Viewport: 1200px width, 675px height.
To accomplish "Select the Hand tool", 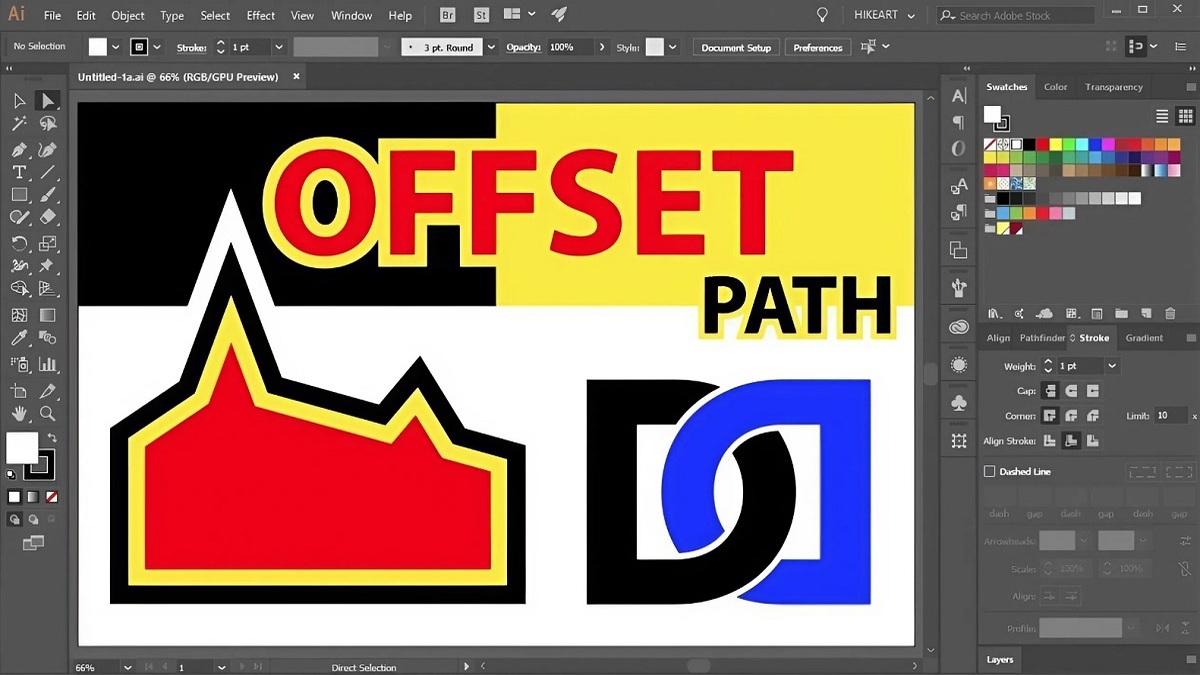I will tap(18, 414).
